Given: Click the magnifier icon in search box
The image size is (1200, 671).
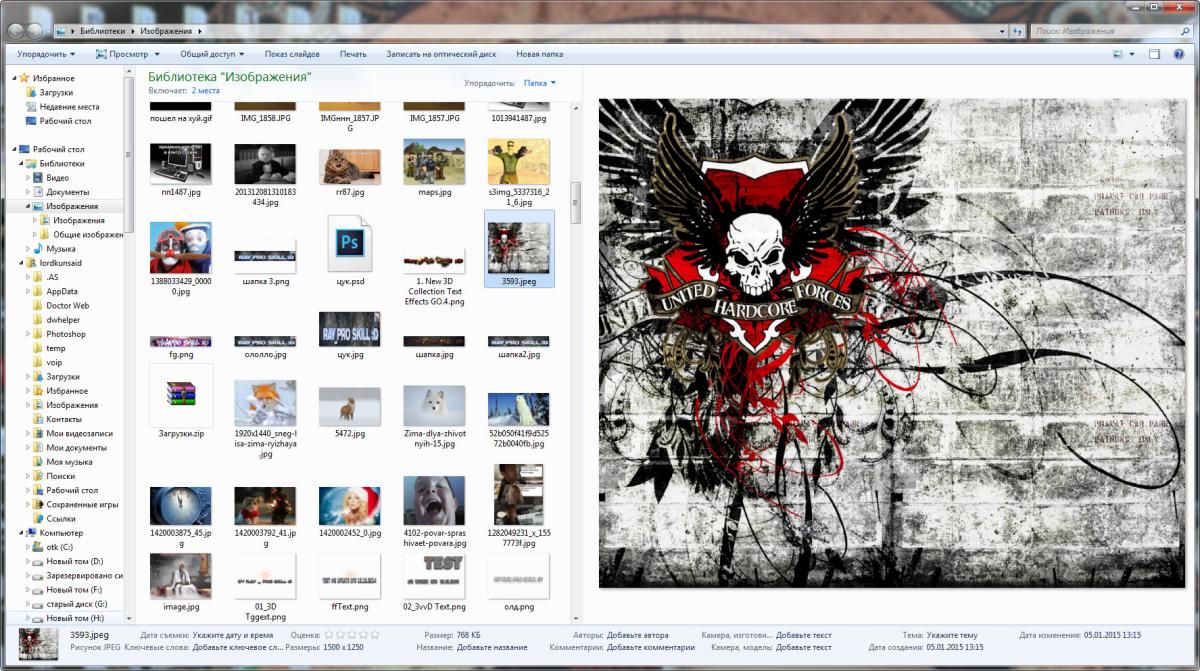Looking at the screenshot, I should click(1187, 32).
